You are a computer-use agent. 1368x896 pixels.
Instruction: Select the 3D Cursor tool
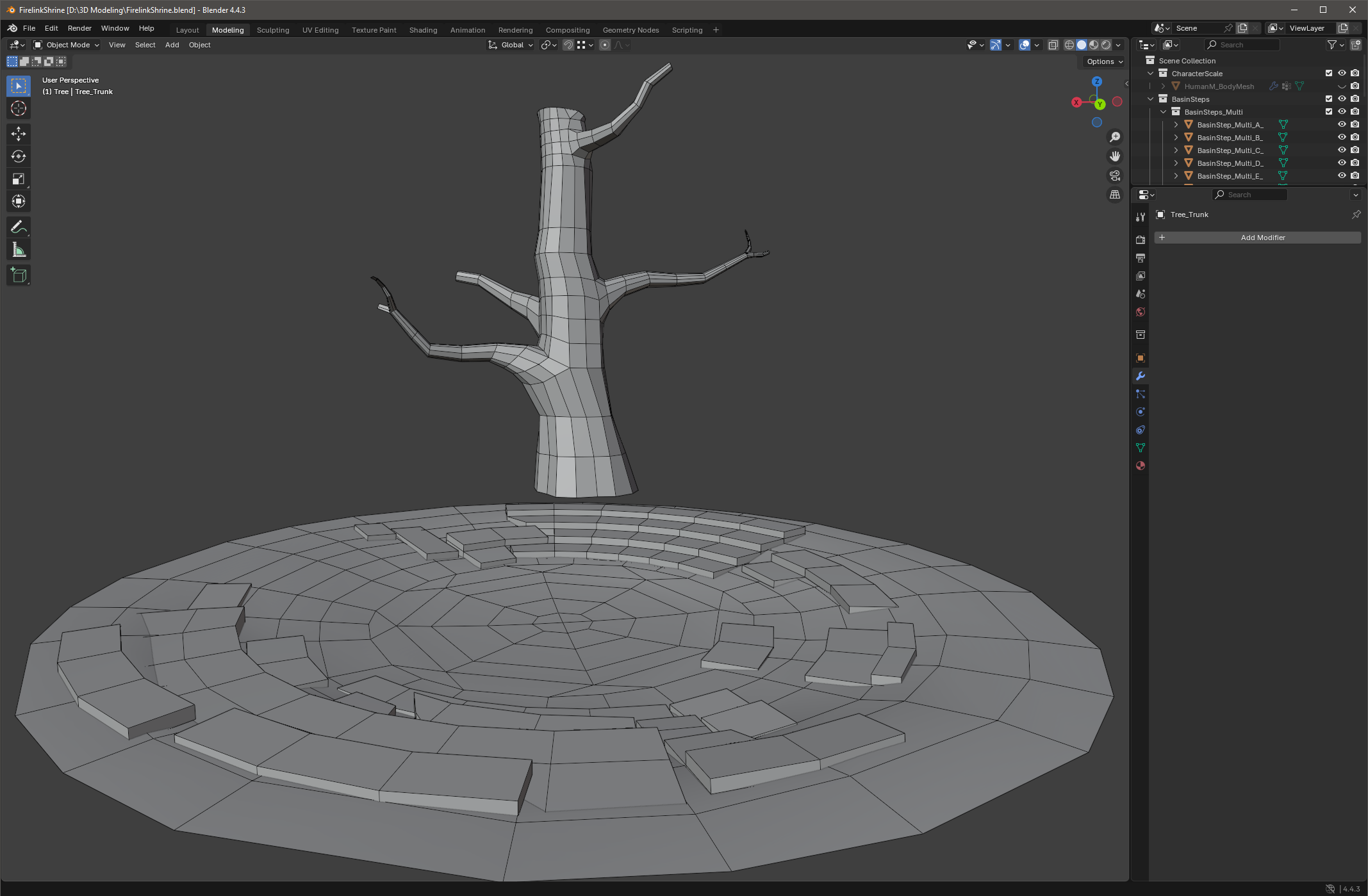pos(19,108)
